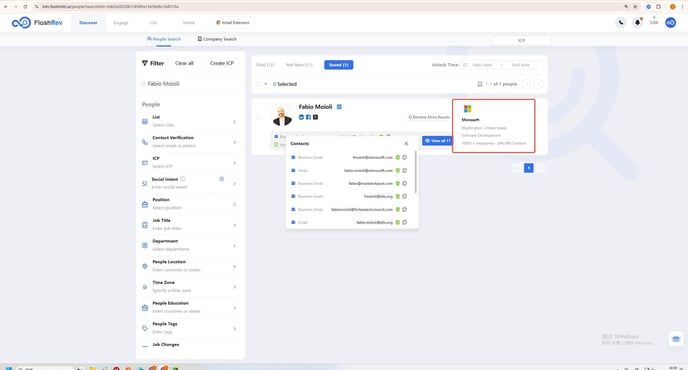Go back with the browser back arrow
This screenshot has height=370, width=688.
6,7
